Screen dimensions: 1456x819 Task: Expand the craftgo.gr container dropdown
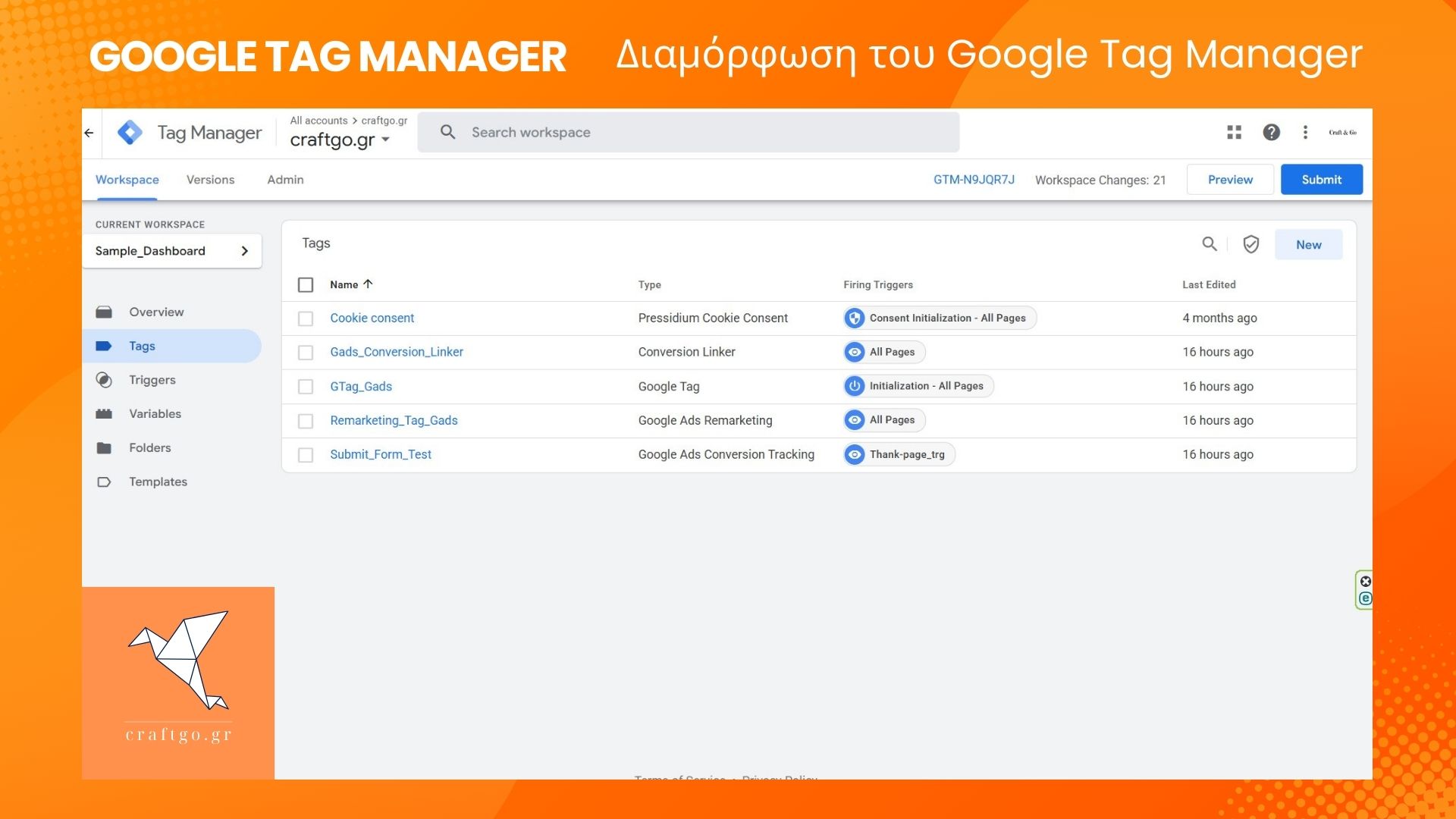(385, 140)
